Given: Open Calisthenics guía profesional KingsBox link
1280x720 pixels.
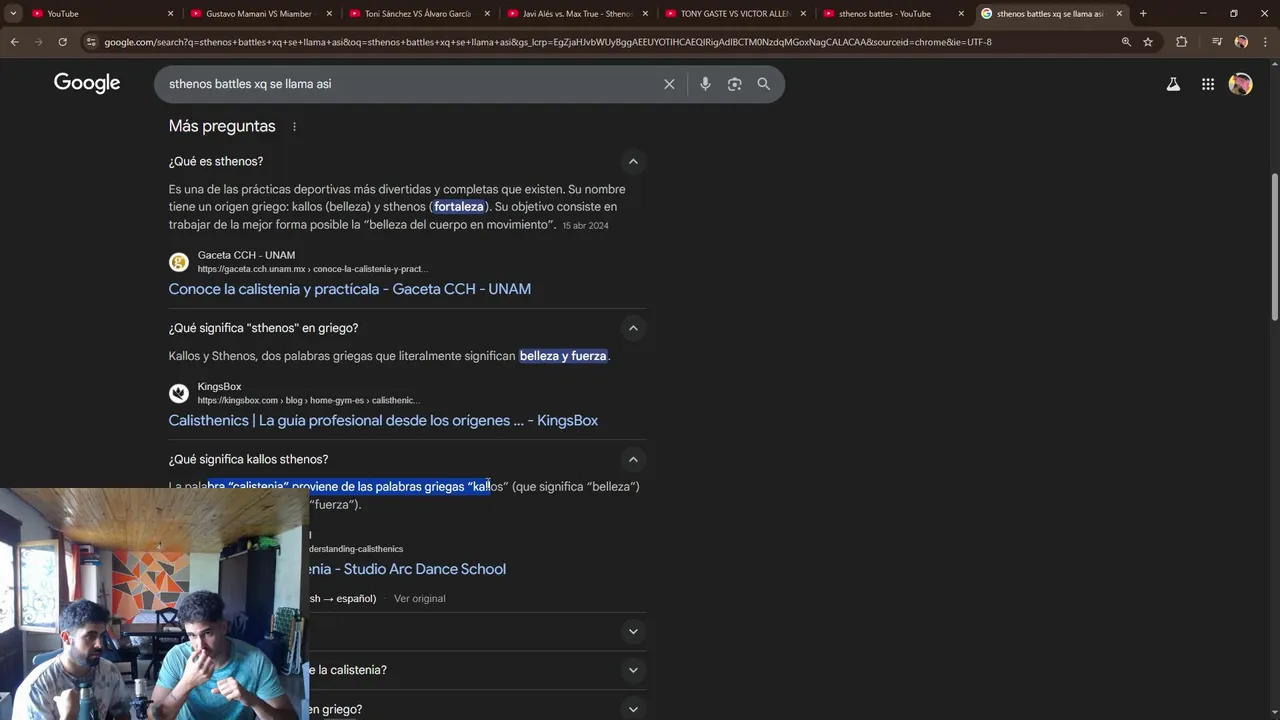Looking at the screenshot, I should pyautogui.click(x=383, y=420).
